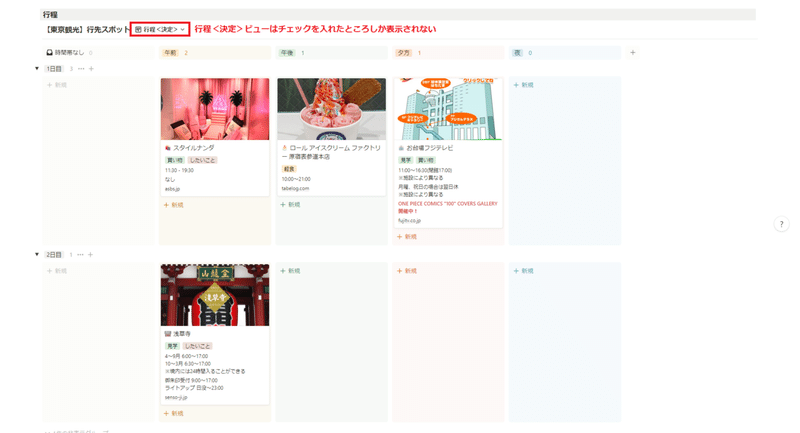Open the ice cream cover photo
The image size is (800, 433).
tap(332, 109)
